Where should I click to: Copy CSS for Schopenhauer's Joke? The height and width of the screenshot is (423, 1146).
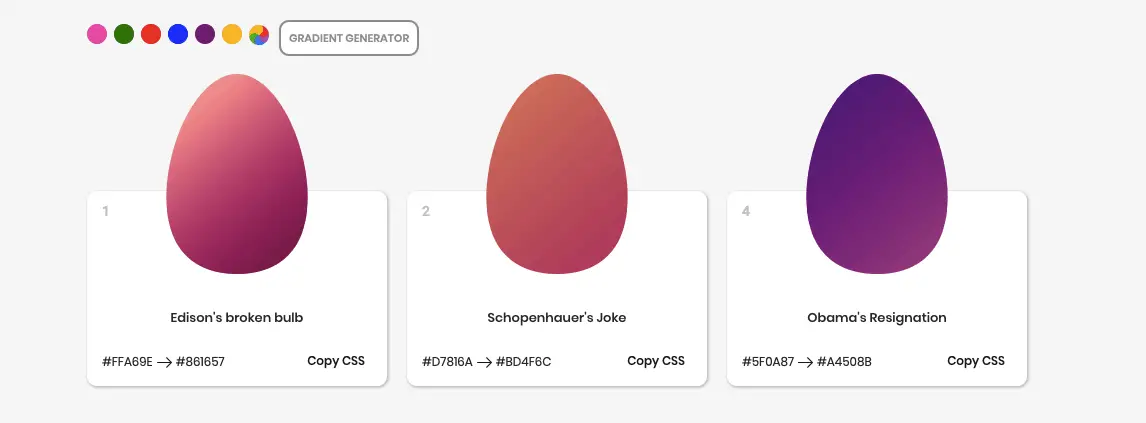[x=656, y=361]
